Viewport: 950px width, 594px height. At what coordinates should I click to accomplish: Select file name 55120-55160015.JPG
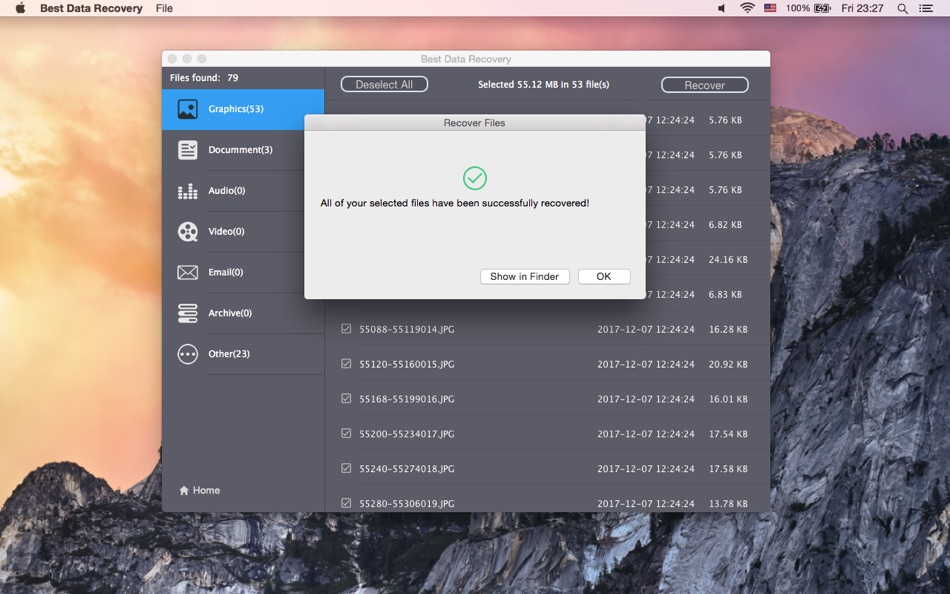pyautogui.click(x=407, y=364)
